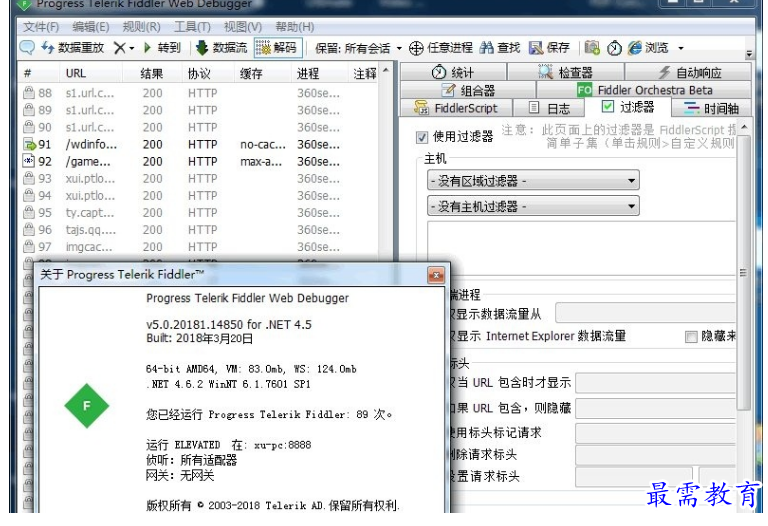Click the 保存 save toolbar button

tap(550, 48)
